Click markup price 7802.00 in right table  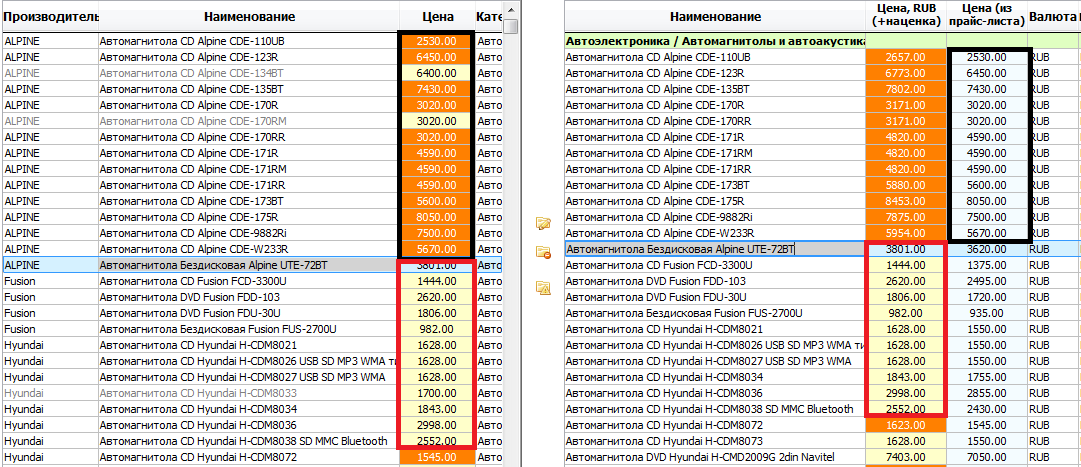(907, 89)
